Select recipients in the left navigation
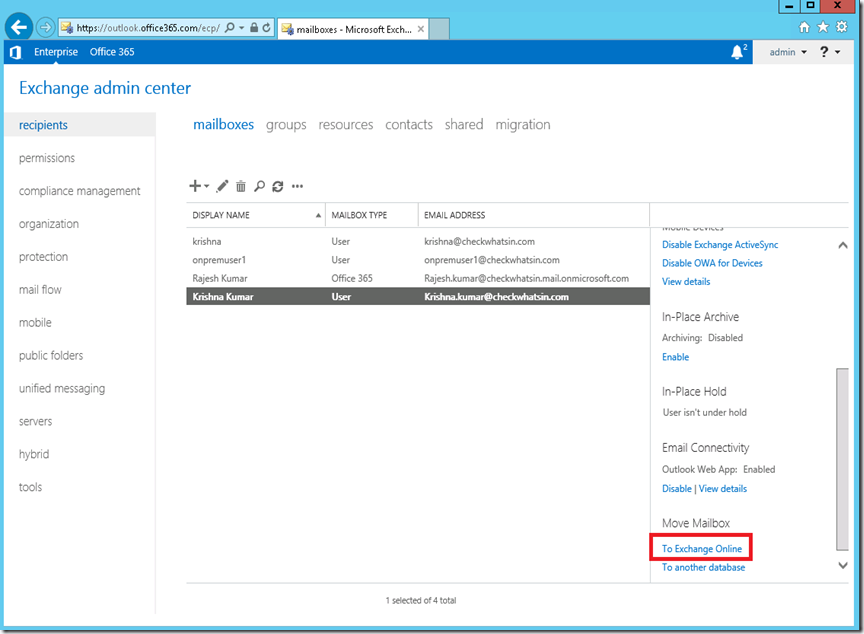 click(x=80, y=125)
